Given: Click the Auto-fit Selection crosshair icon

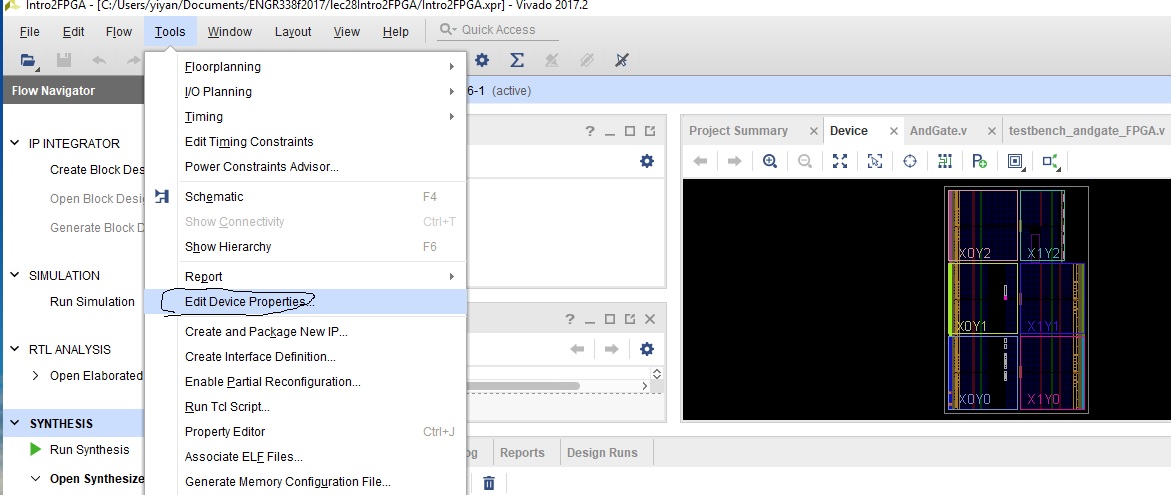Looking at the screenshot, I should point(910,161).
